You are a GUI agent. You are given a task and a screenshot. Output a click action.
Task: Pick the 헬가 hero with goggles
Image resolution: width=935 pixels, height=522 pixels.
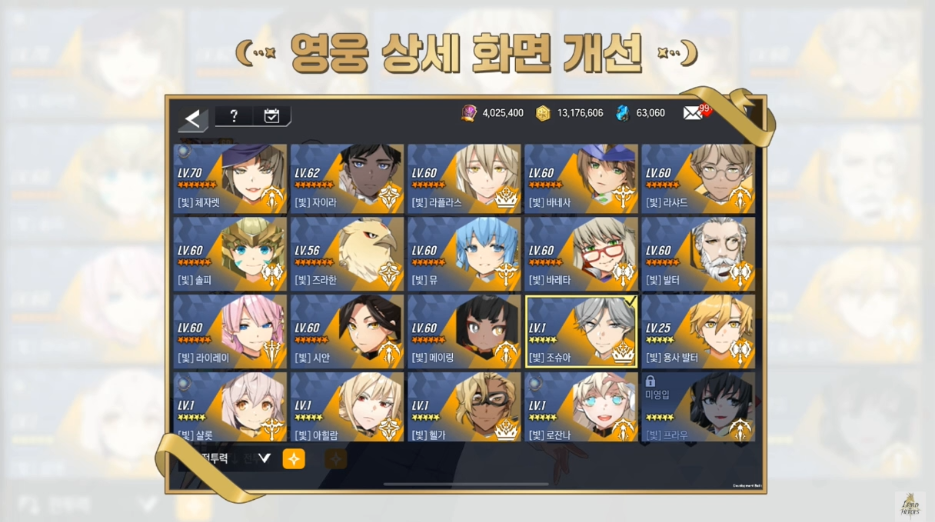click(x=464, y=407)
